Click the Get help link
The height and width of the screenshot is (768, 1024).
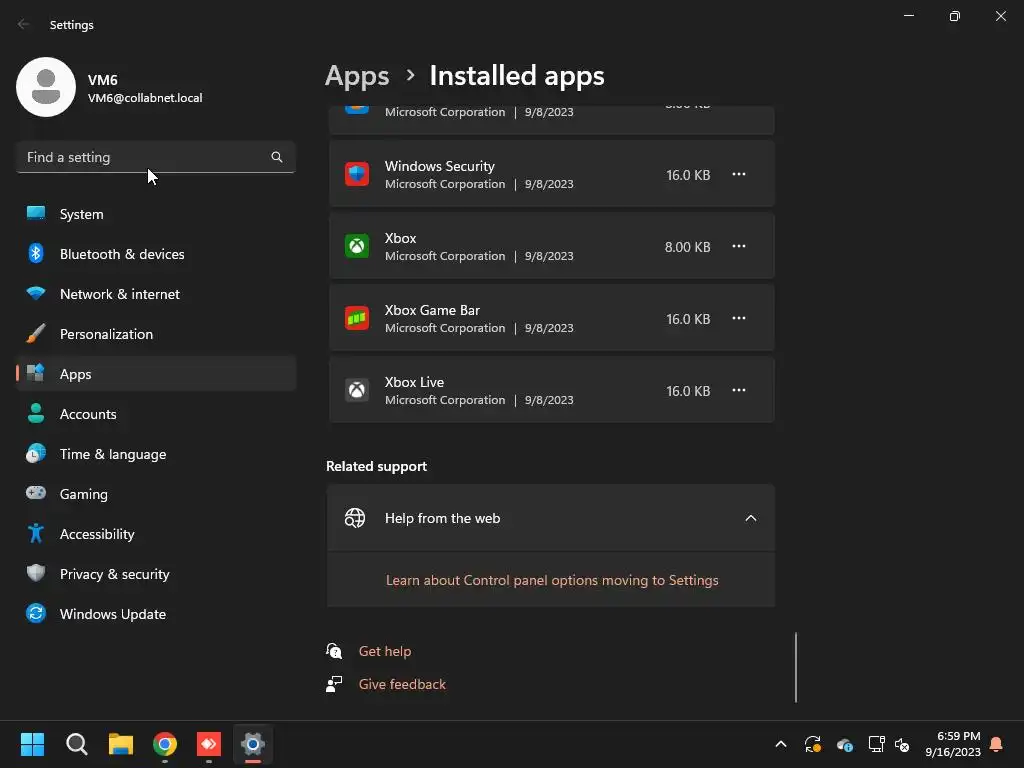click(385, 650)
